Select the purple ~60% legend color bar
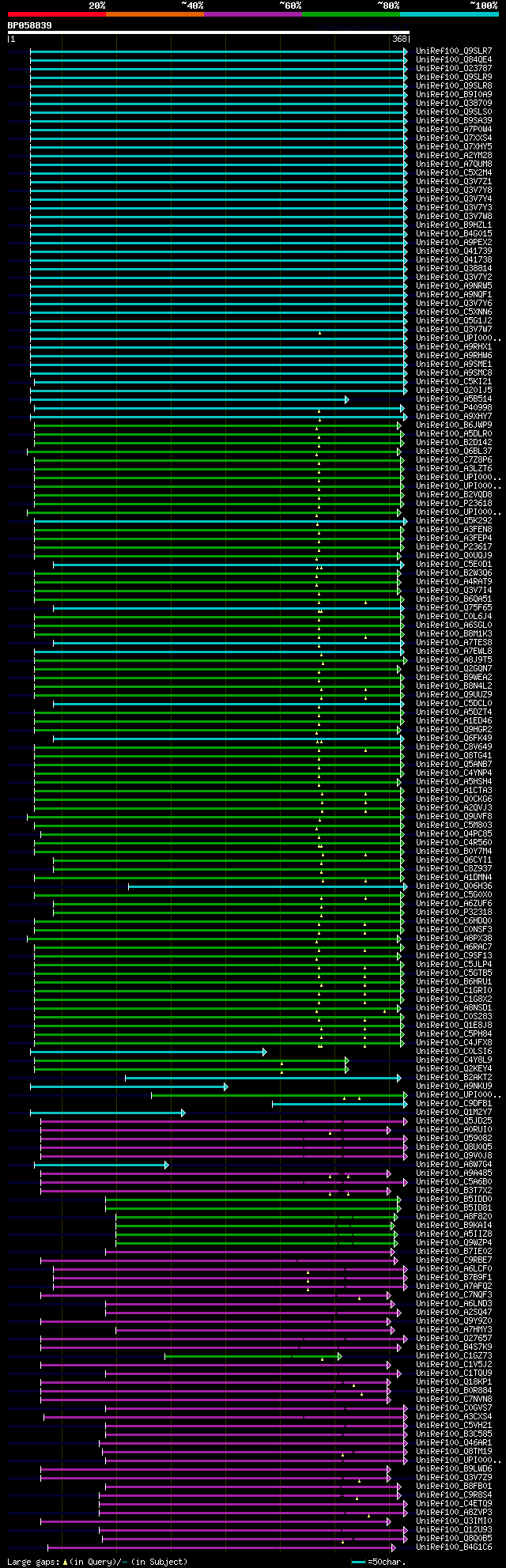The image size is (506, 1568). pos(253,14)
